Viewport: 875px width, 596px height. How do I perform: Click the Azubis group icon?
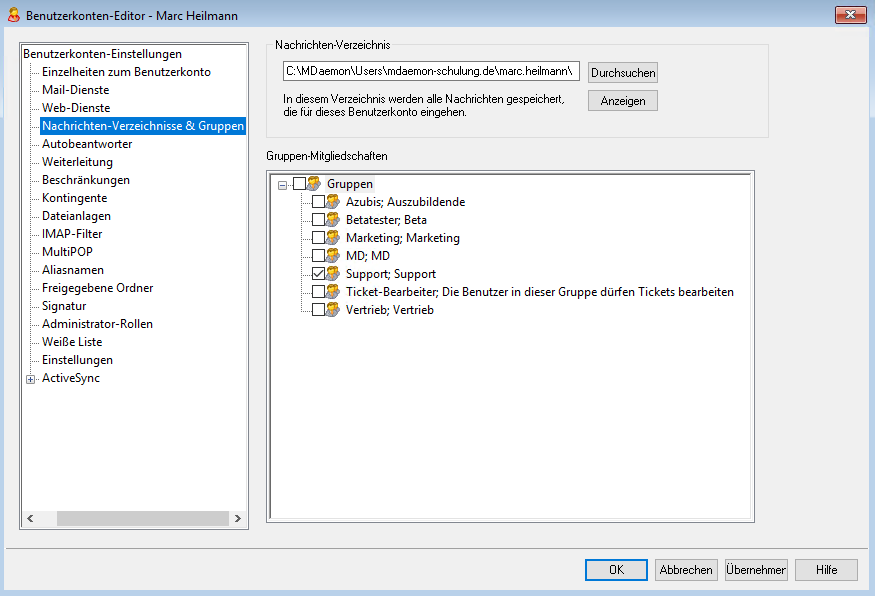[334, 202]
